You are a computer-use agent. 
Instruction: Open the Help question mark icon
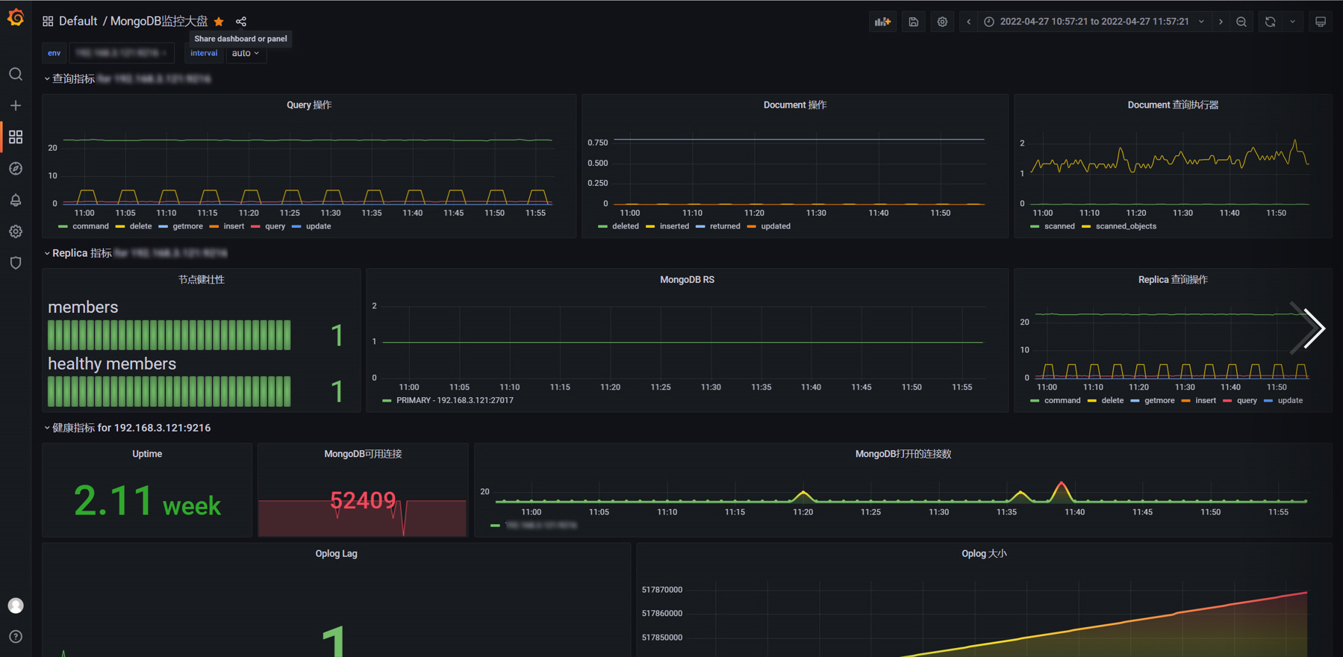click(15, 636)
